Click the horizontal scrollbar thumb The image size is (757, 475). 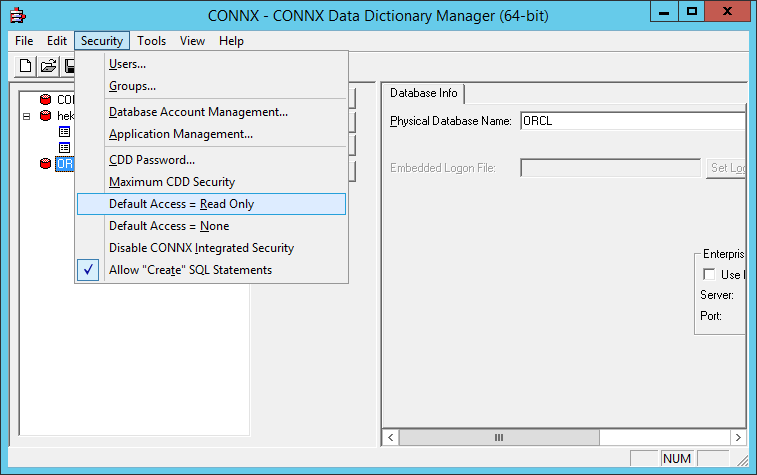point(499,437)
